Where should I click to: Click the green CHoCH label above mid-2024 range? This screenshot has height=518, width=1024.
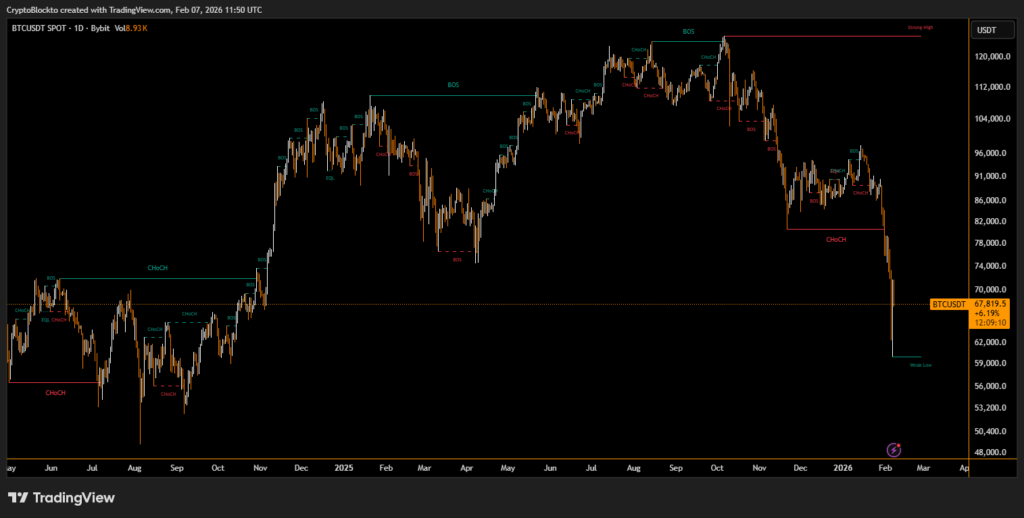157,268
